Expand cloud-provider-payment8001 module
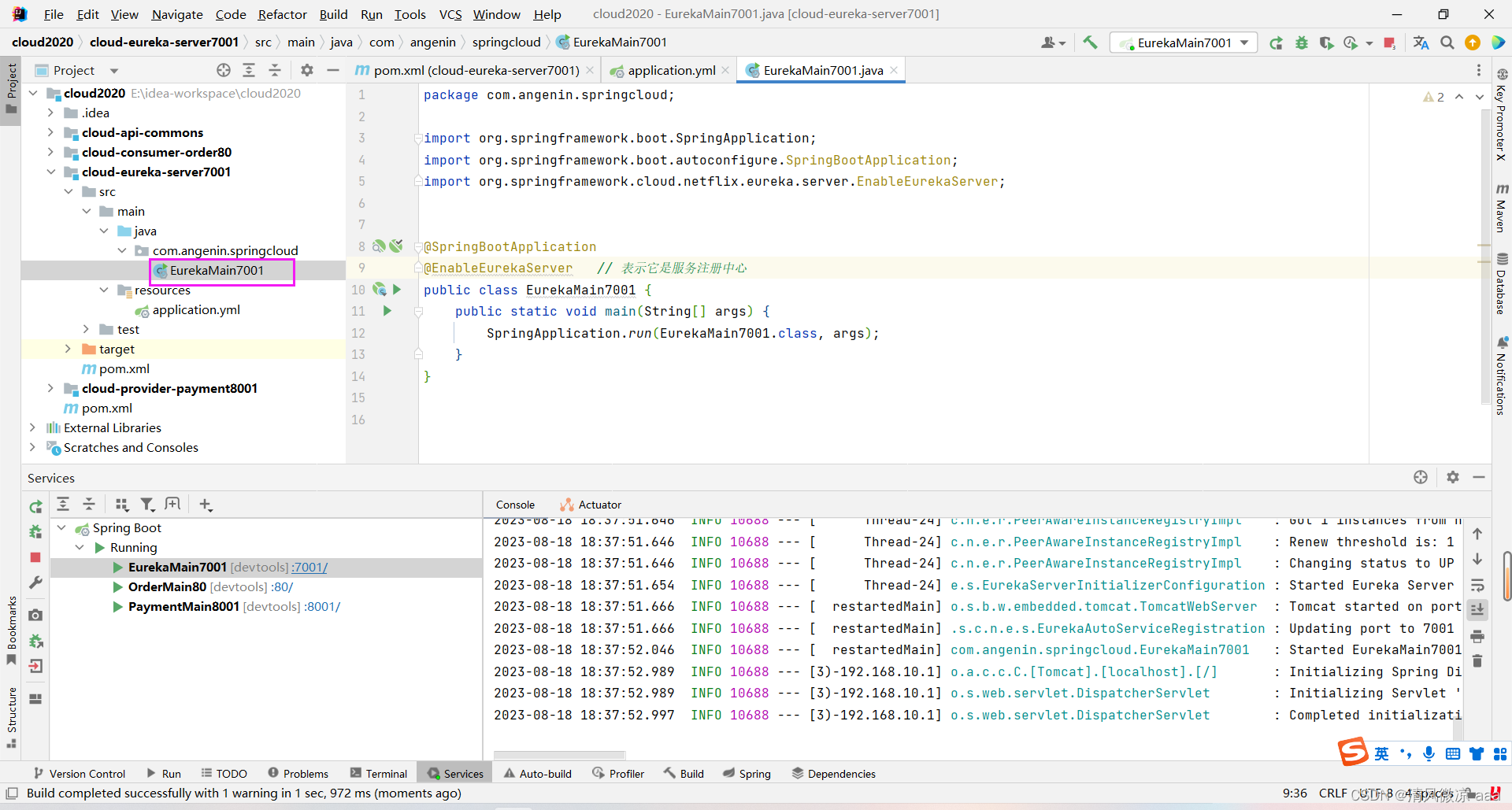Viewport: 1512px width, 810px height. (50, 388)
